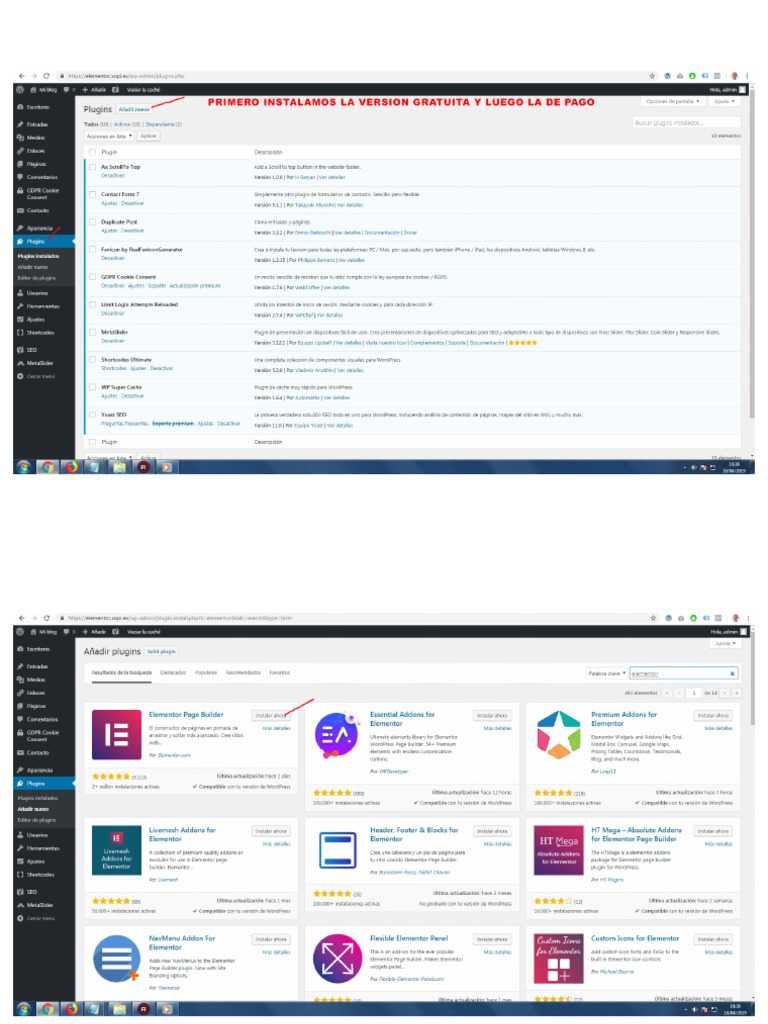
Task: Open Firefox from taskbar below Añadir plugins page
Action: pos(71,1009)
